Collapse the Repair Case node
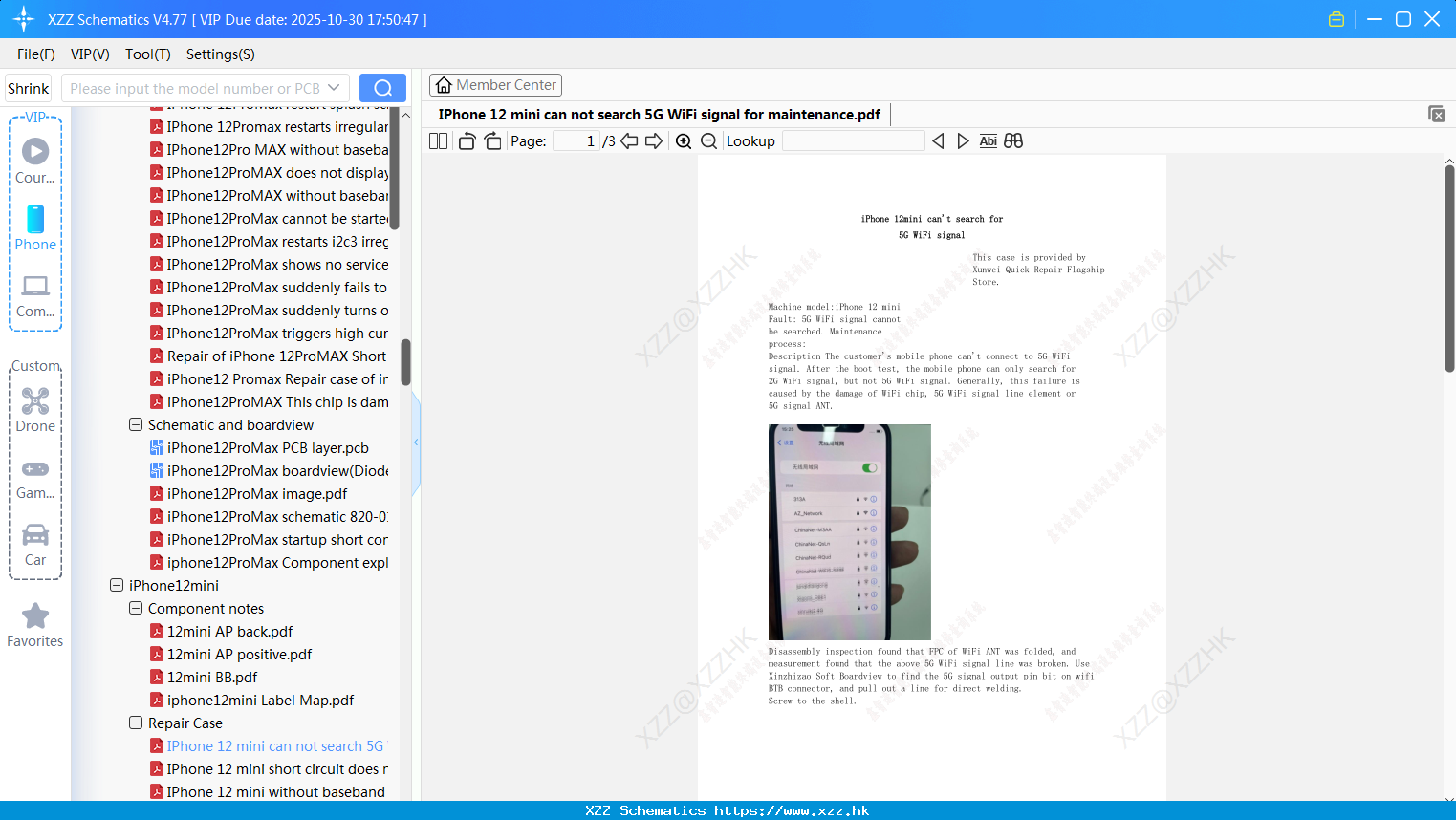1456x820 pixels. [136, 723]
